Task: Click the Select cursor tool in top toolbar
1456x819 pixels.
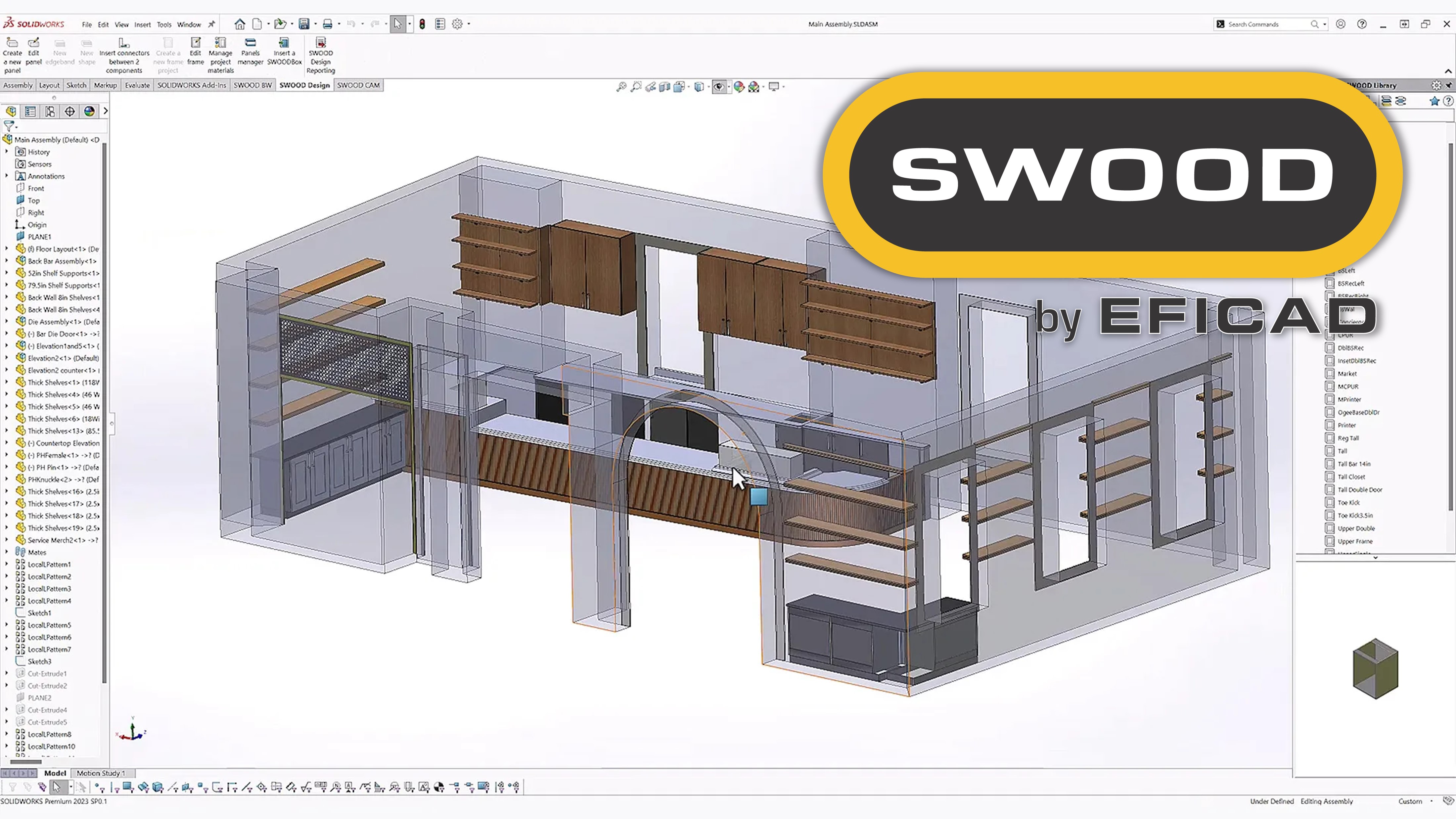Action: pos(397,24)
